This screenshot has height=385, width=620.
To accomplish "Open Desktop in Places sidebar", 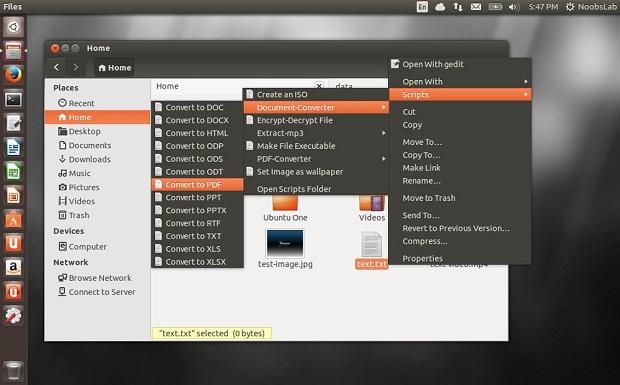I will point(97,131).
